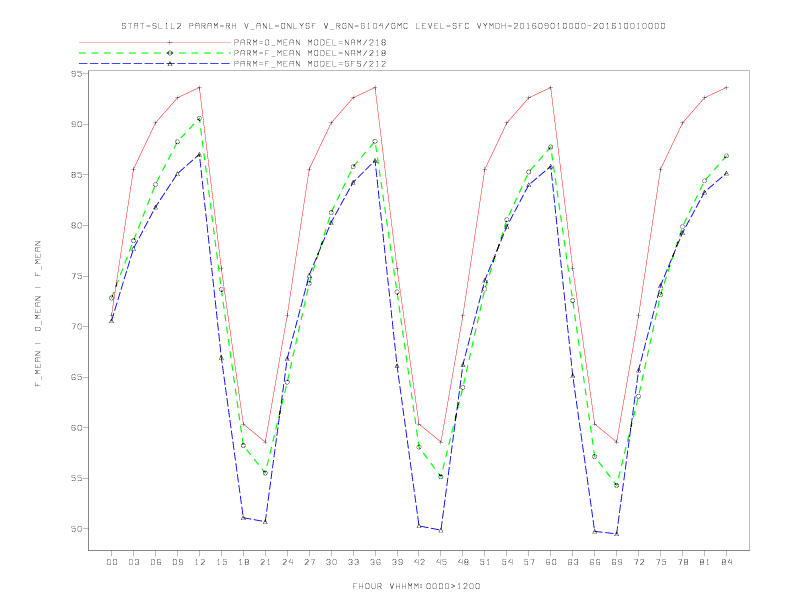Click the blue triangle marker at hour 21

click(265, 522)
